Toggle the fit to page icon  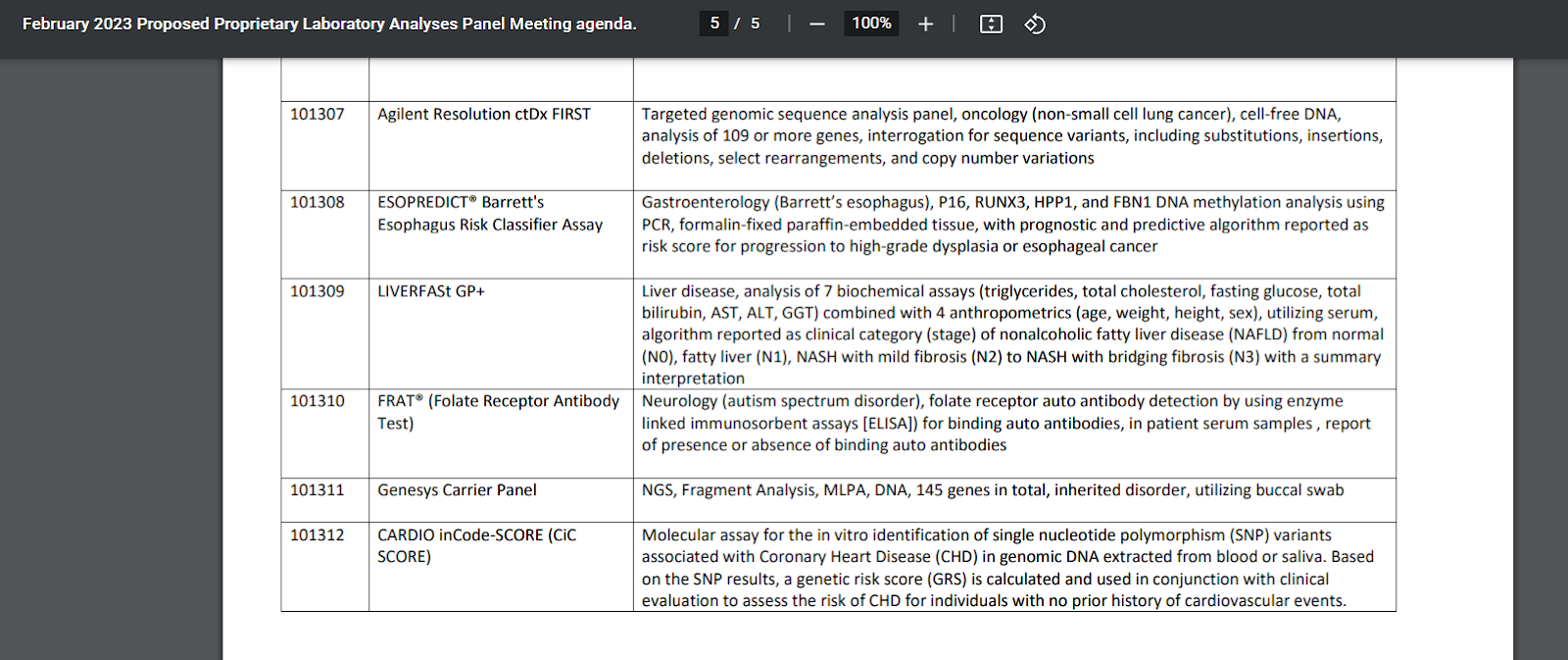point(991,24)
